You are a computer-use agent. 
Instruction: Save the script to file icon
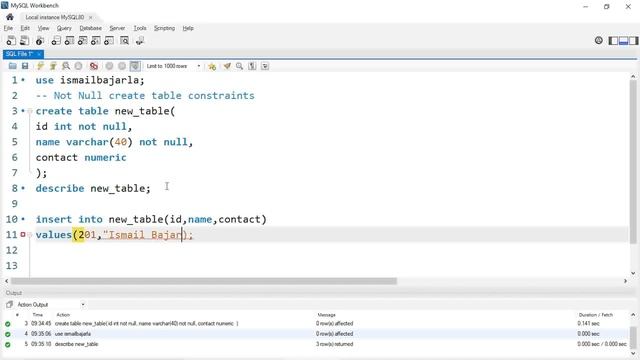(25, 66)
